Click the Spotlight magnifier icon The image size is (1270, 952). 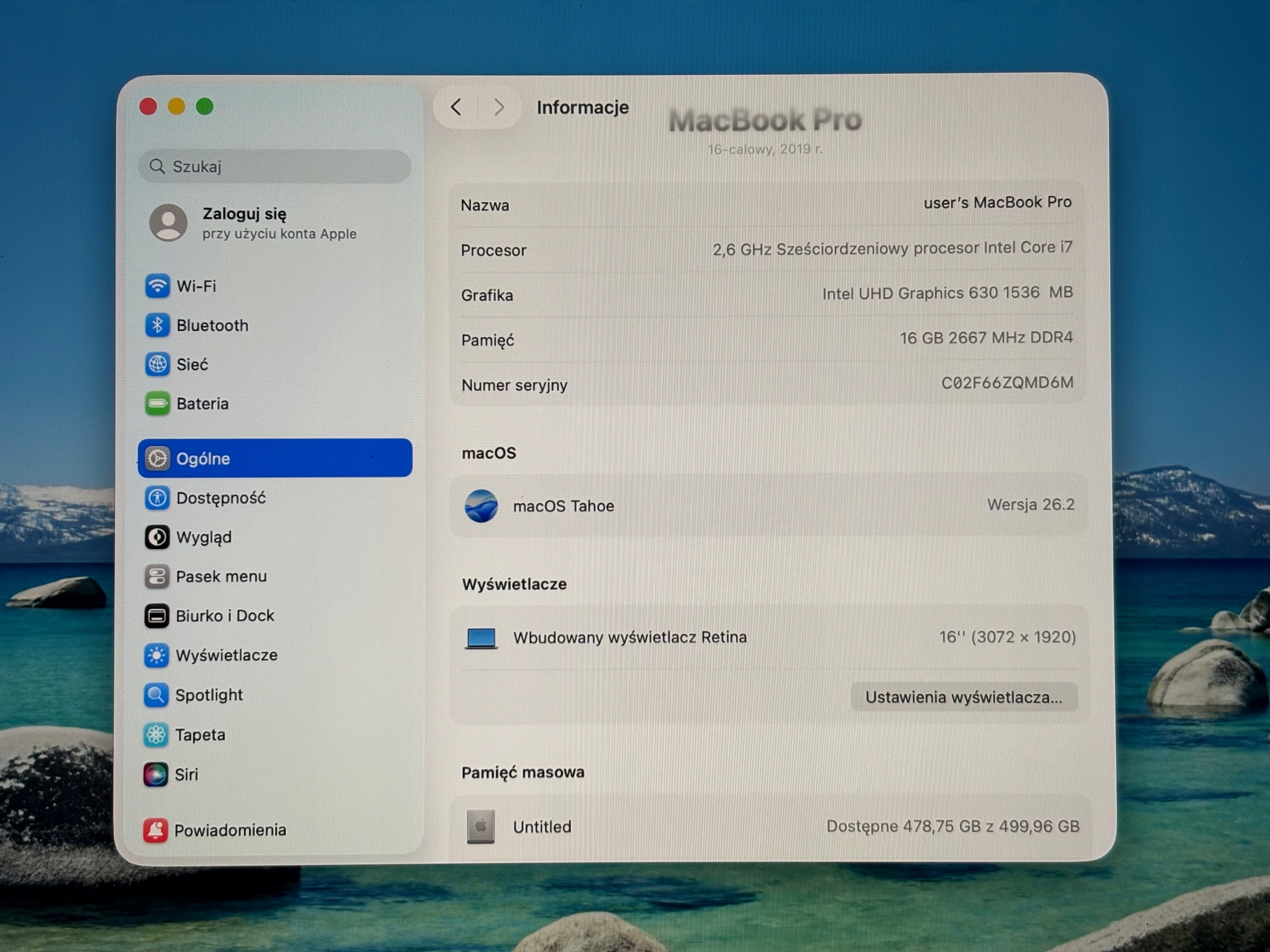pyautogui.click(x=156, y=695)
